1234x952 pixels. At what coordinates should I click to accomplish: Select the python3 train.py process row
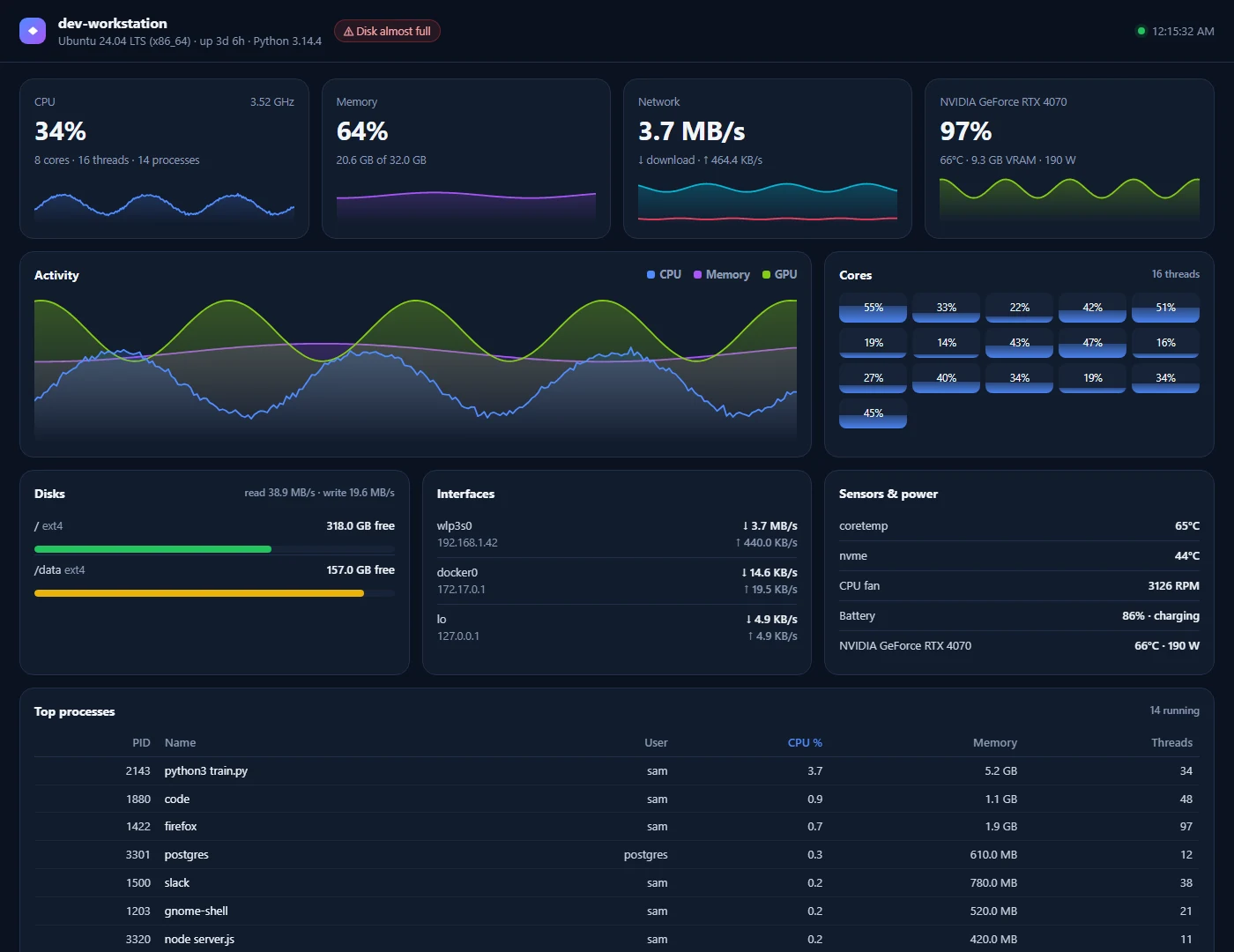(x=617, y=771)
